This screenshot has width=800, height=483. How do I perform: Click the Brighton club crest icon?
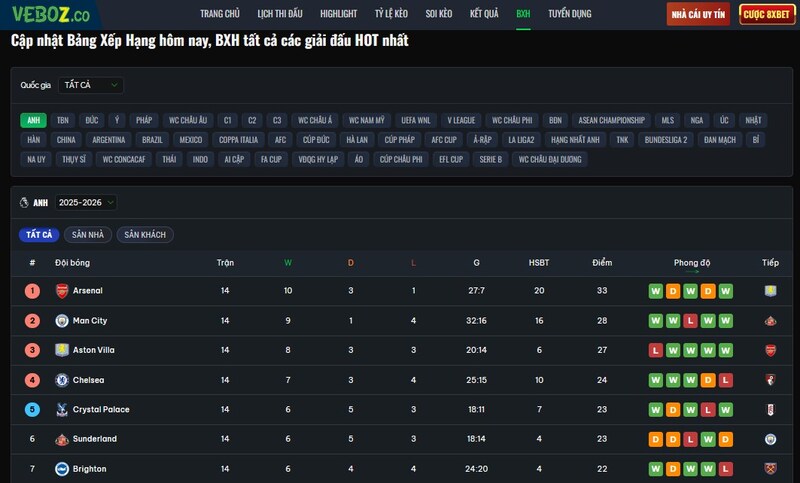coord(62,469)
